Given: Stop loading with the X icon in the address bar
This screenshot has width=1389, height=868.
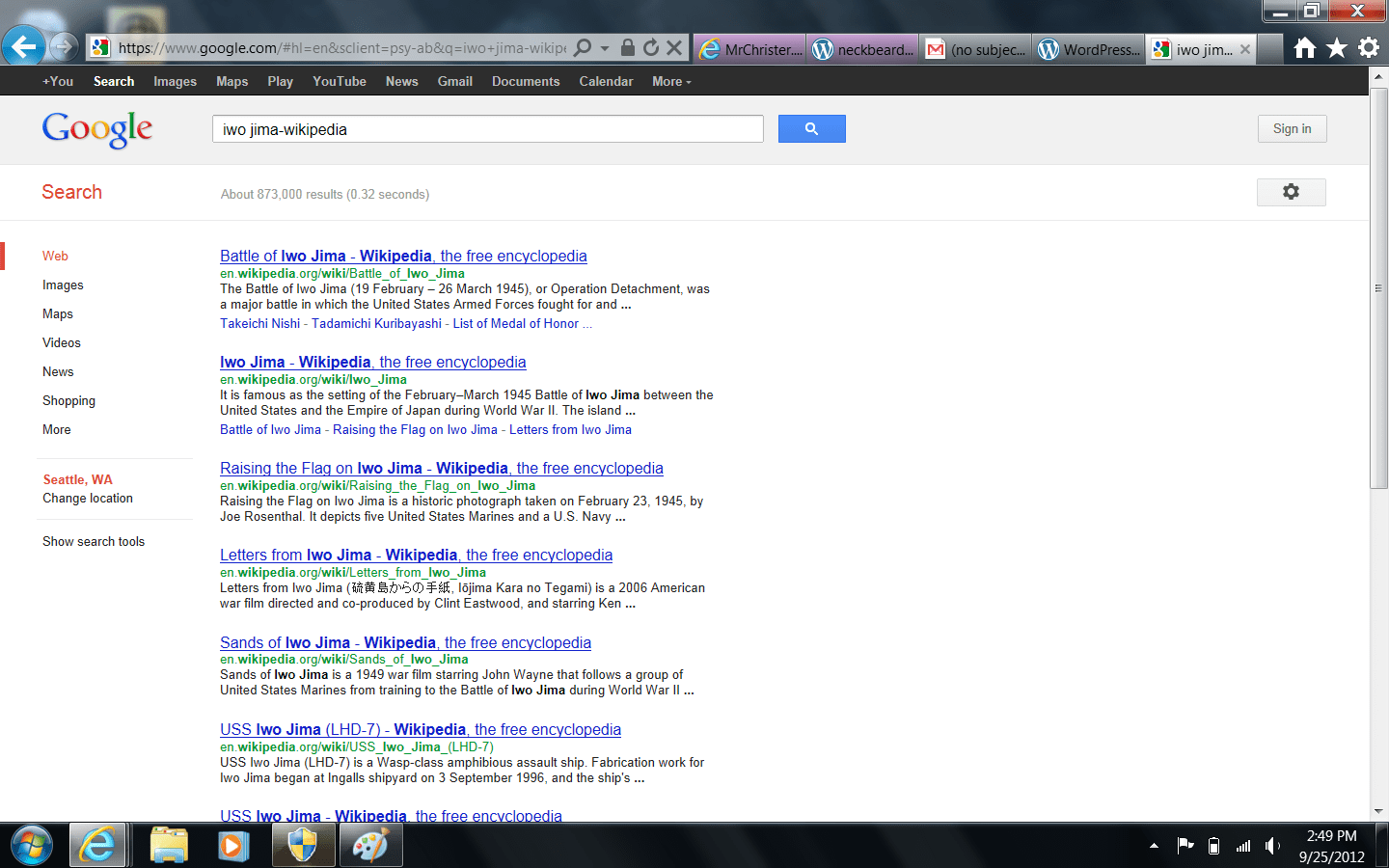Looking at the screenshot, I should coord(674,47).
